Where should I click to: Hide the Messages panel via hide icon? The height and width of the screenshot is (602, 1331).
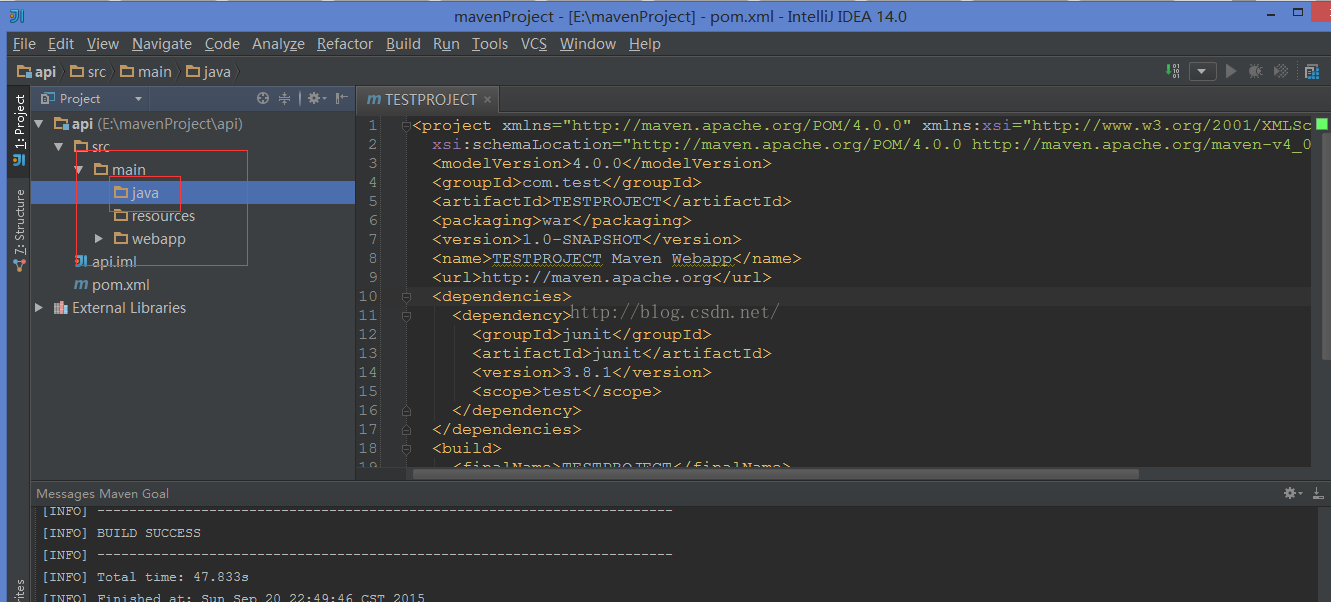(1317, 493)
